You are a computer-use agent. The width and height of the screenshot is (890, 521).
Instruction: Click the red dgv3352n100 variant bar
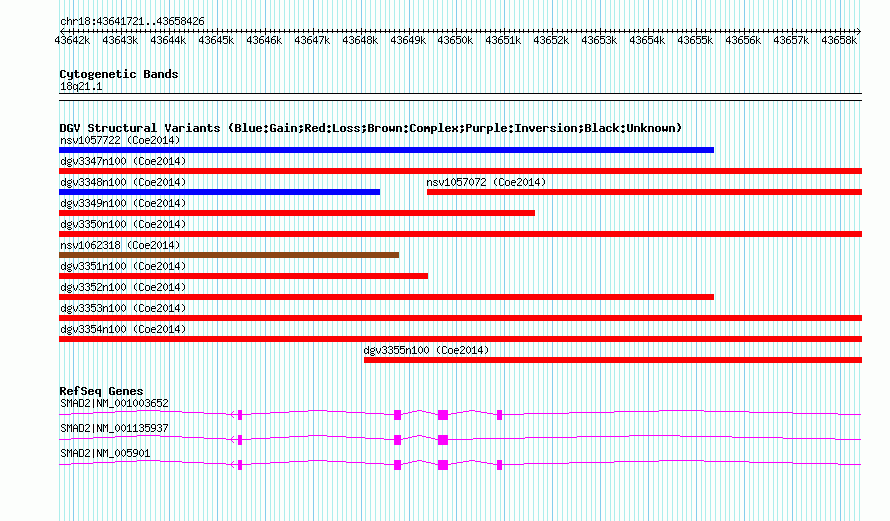[387, 297]
